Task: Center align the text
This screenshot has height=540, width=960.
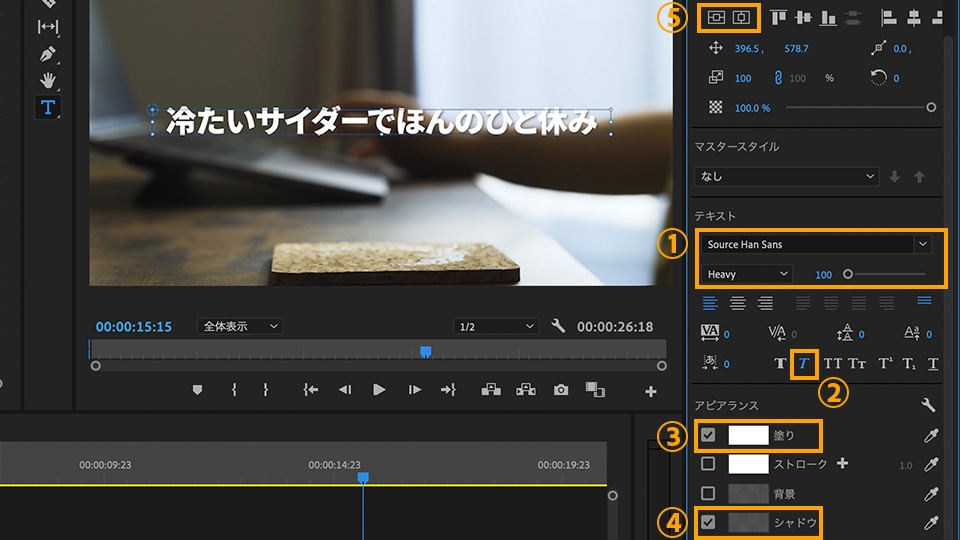Action: pos(737,302)
